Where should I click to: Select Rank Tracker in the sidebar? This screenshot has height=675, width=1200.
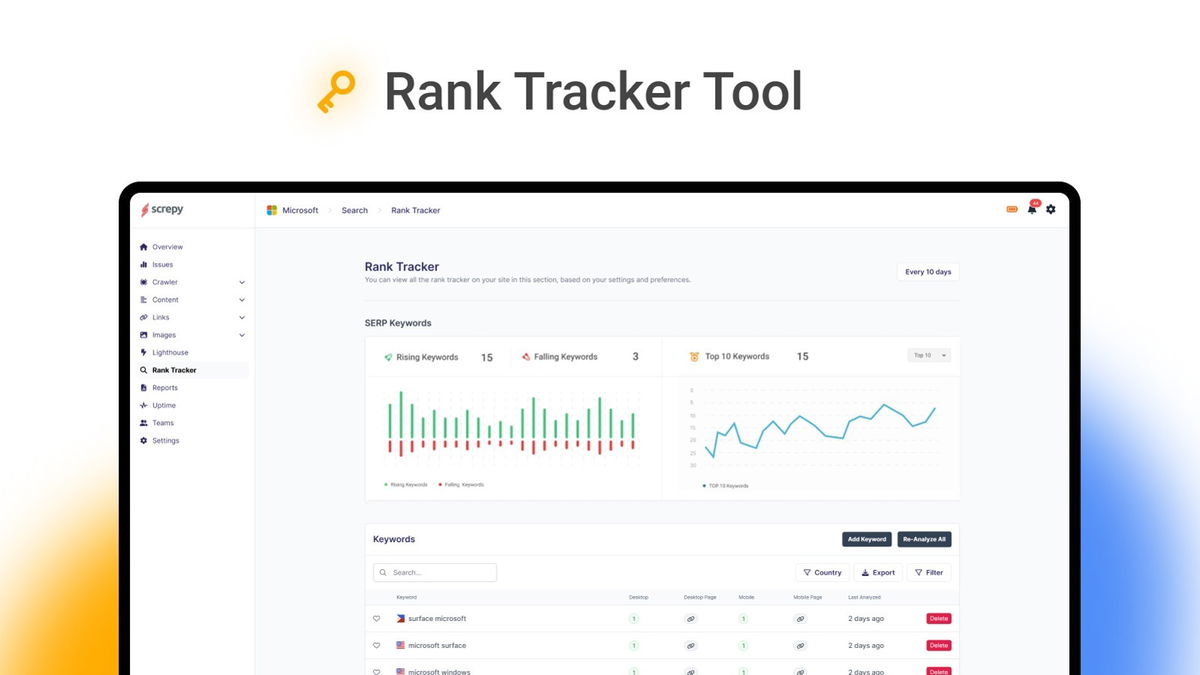172,370
